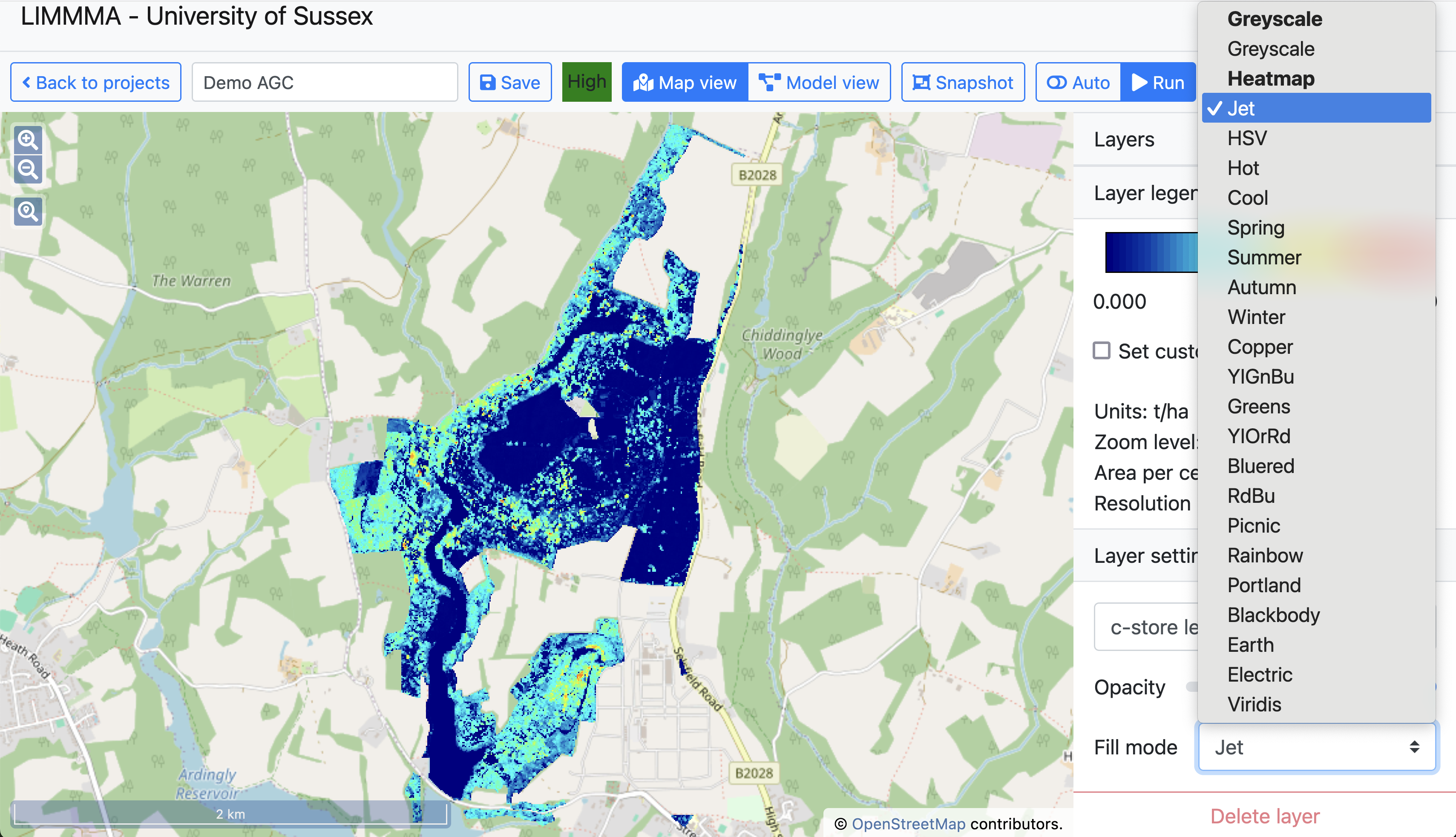
Task: Take a Snapshot of the map
Action: tap(963, 83)
